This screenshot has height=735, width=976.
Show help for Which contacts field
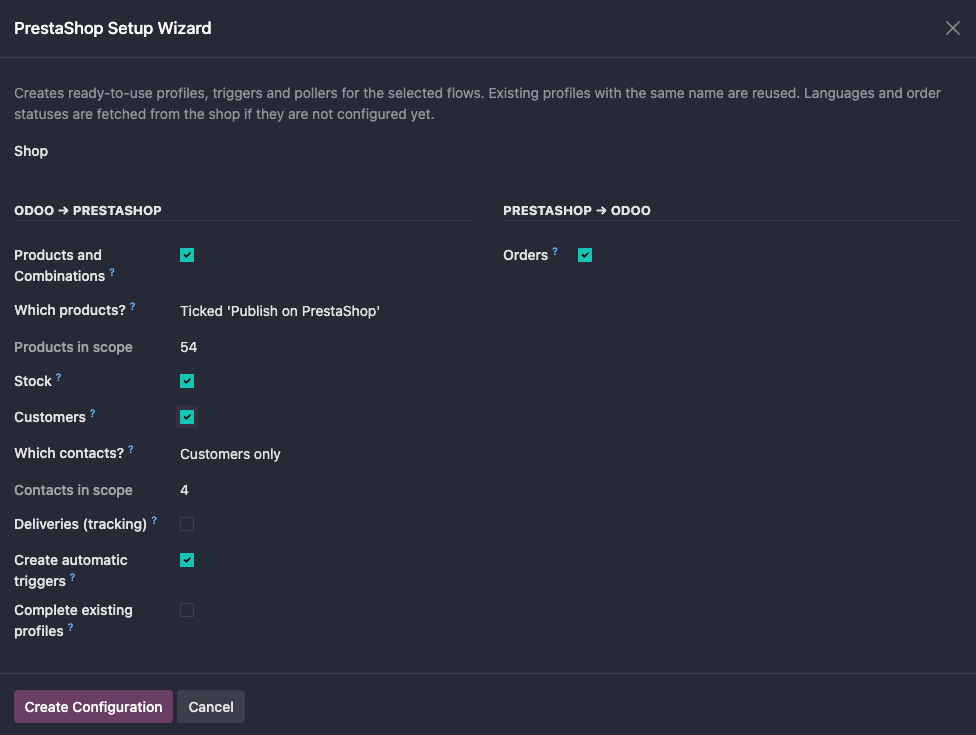click(131, 449)
